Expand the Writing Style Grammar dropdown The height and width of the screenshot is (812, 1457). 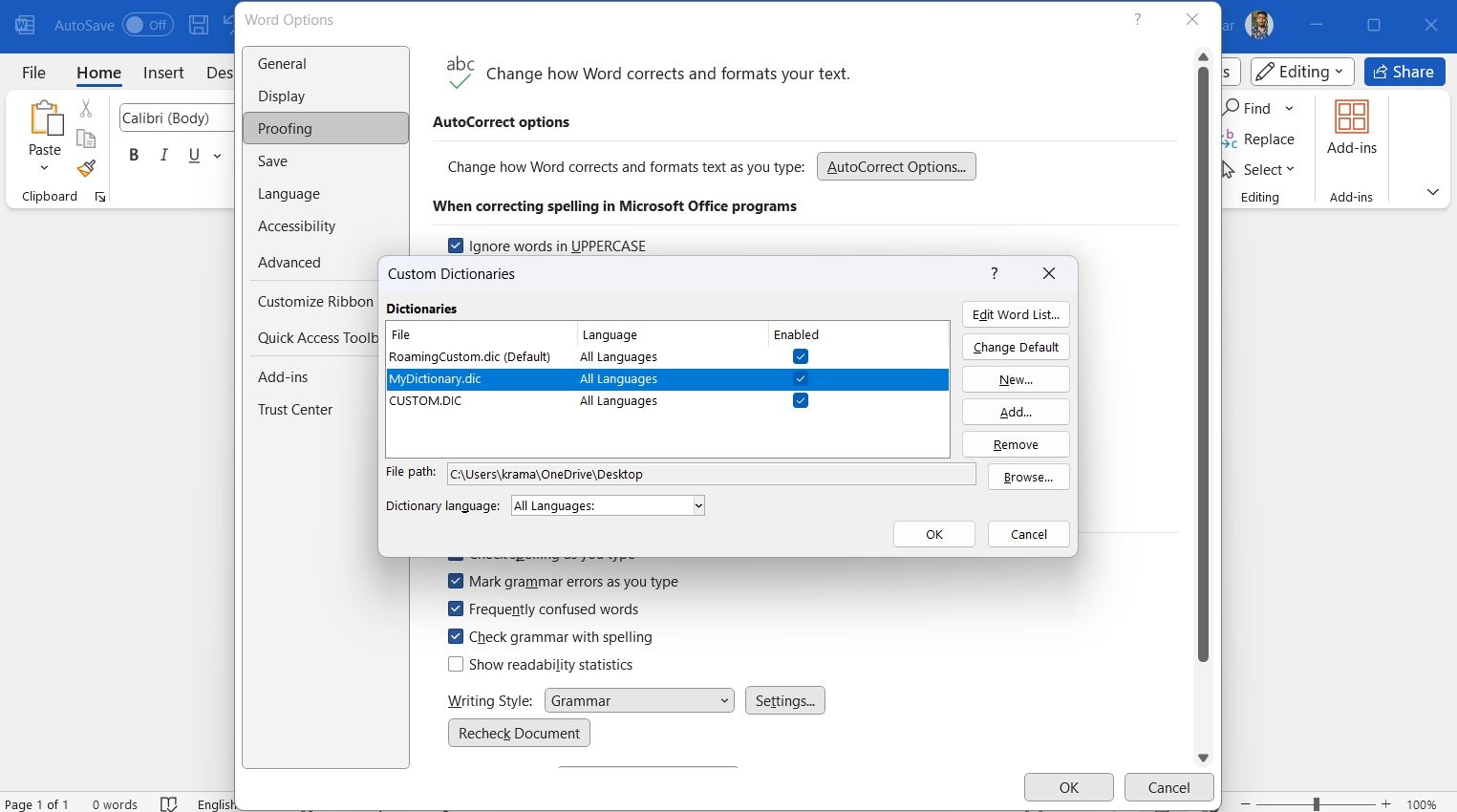638,701
